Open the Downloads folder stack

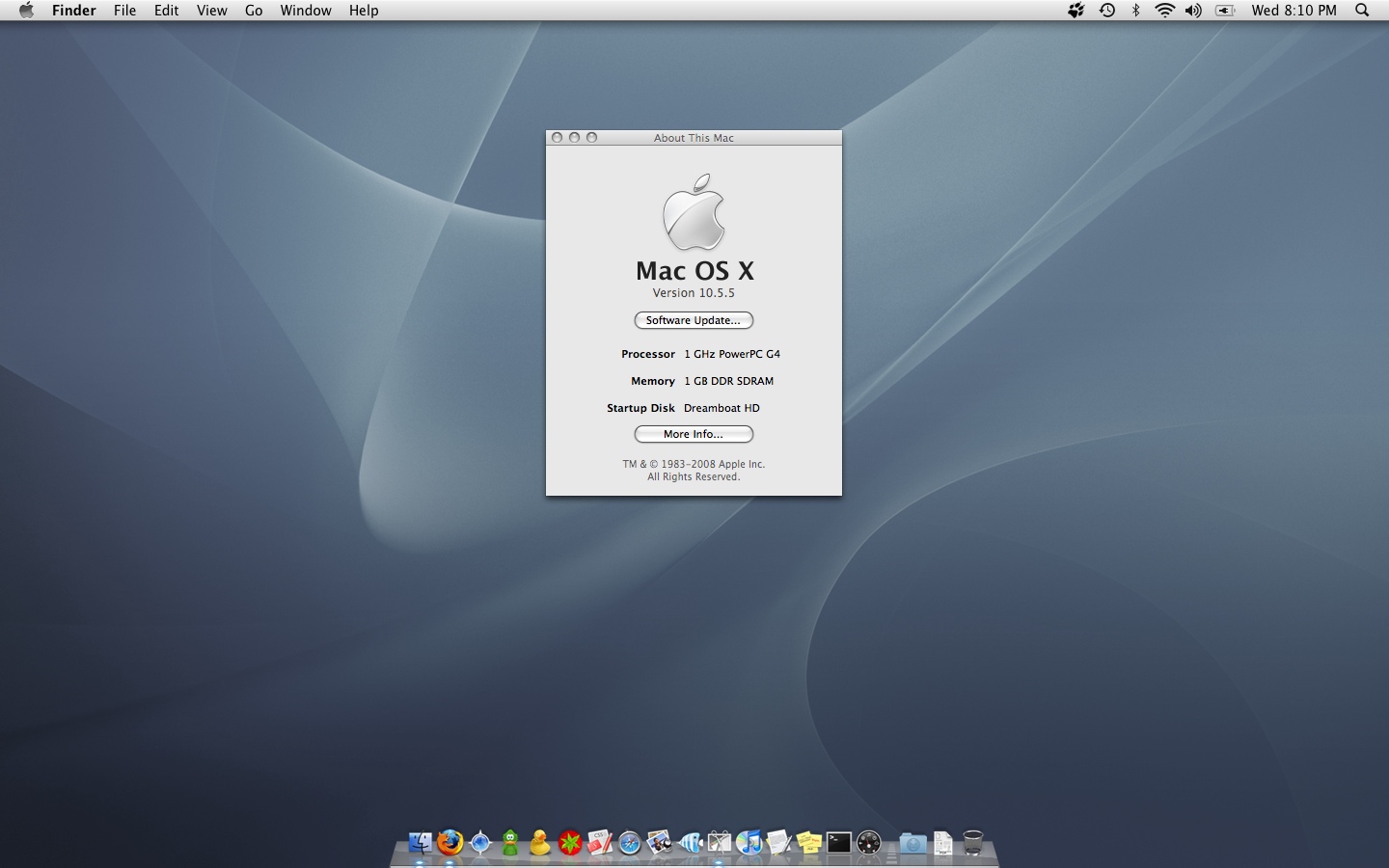(912, 844)
